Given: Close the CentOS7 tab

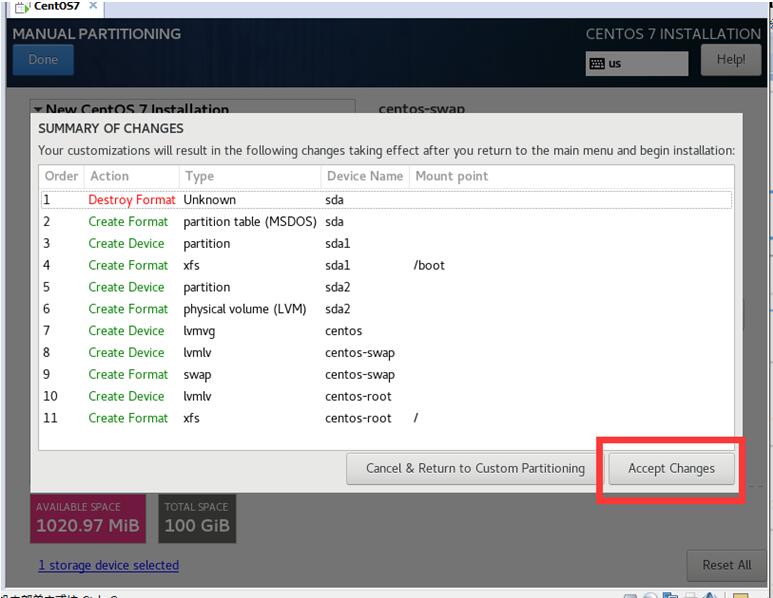Looking at the screenshot, I should (93, 5).
